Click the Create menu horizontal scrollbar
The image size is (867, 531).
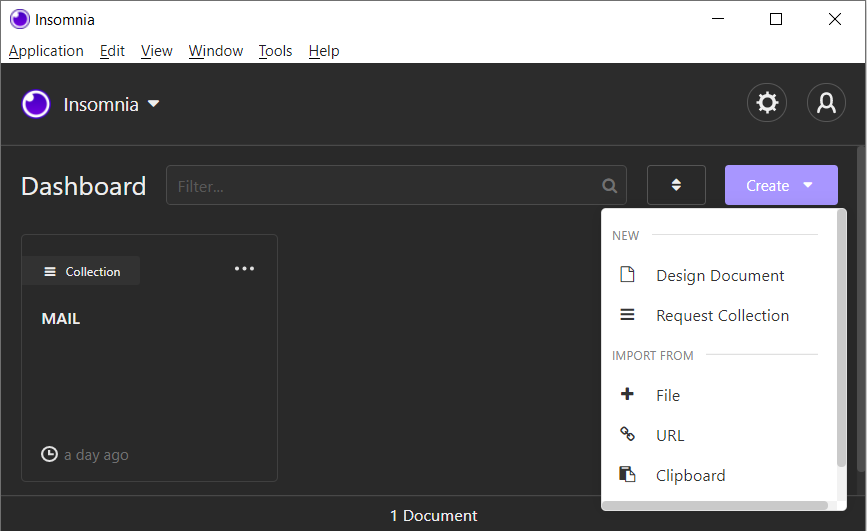715,505
